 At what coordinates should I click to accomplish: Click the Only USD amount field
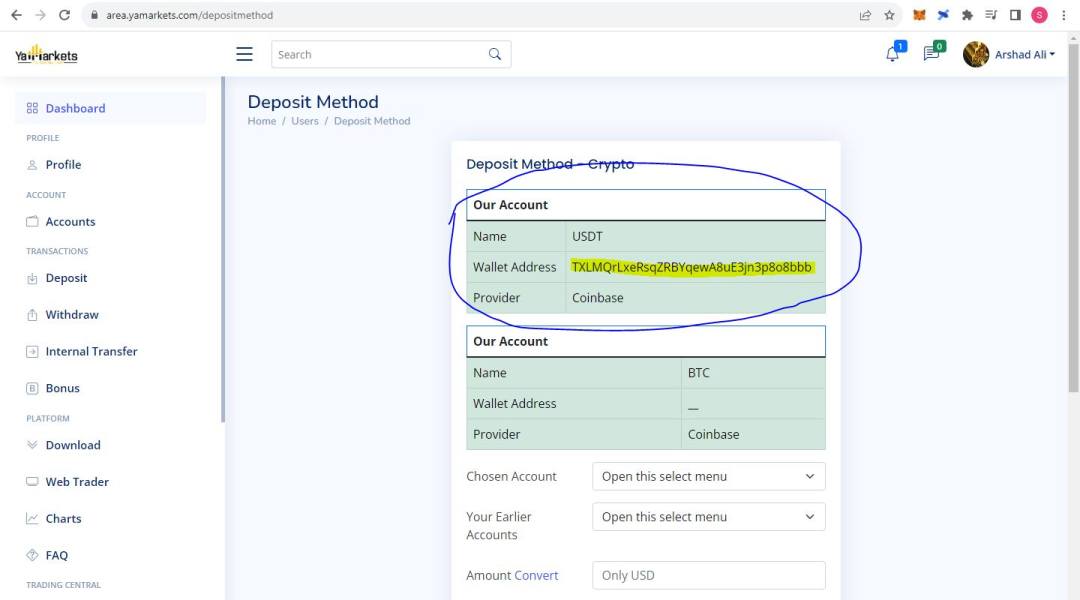(708, 575)
